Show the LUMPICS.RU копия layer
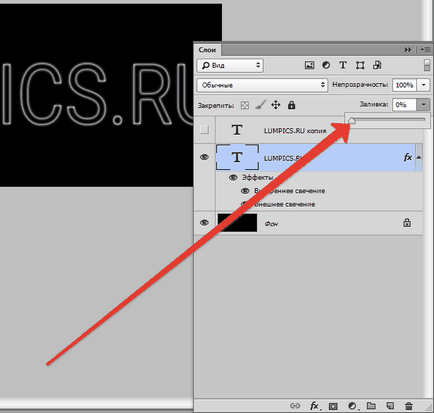Image resolution: width=434 pixels, height=413 pixels. point(204,130)
